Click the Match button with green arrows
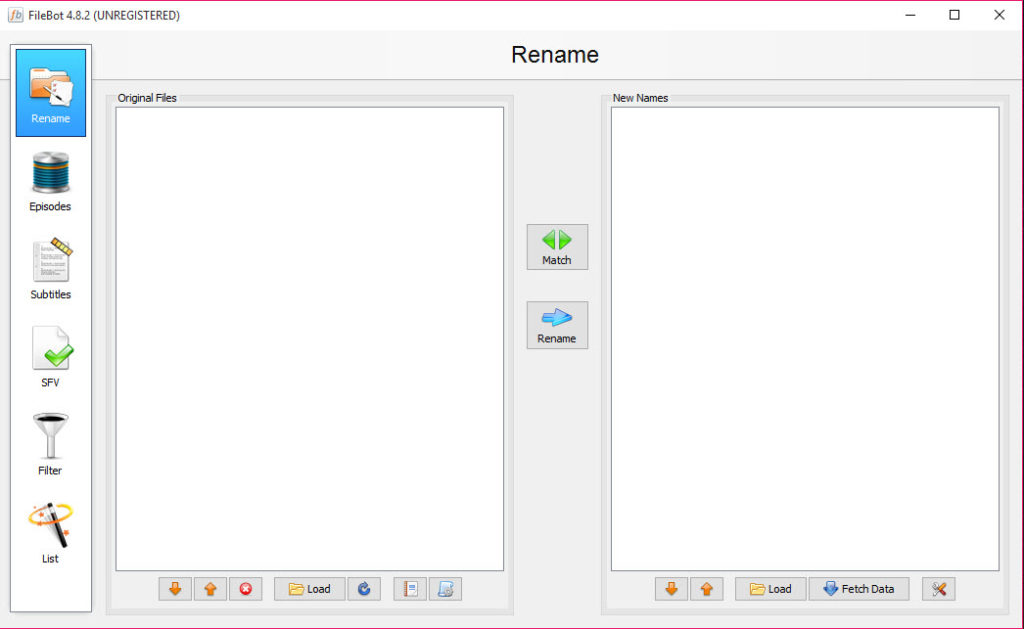1024x629 pixels. tap(557, 247)
